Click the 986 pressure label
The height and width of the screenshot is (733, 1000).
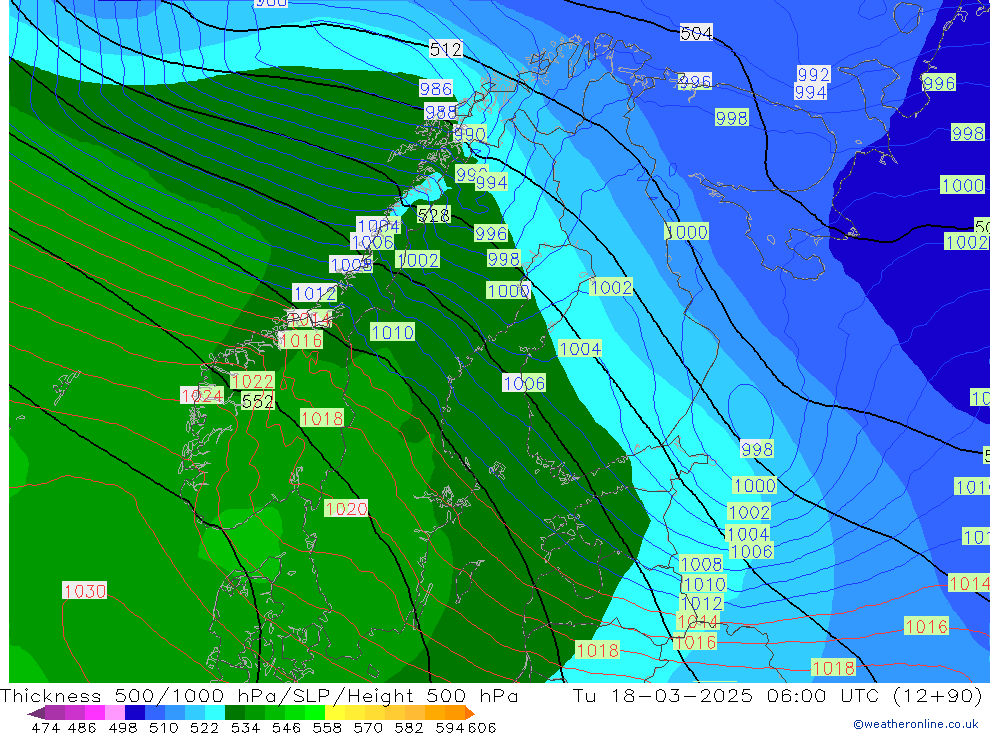[435, 89]
